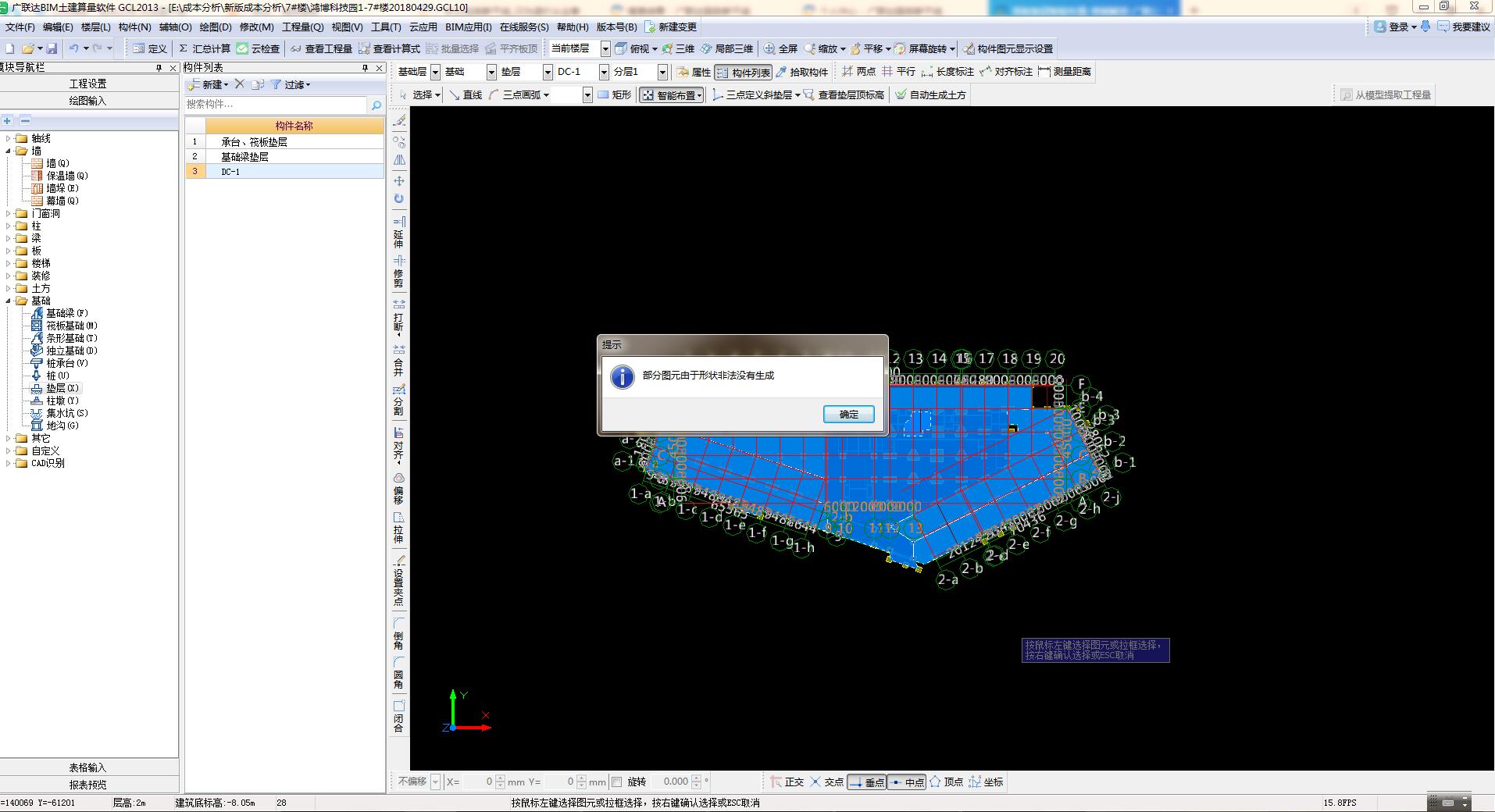
Task: Open 垫层 component type dropdown
Action: pos(548,72)
